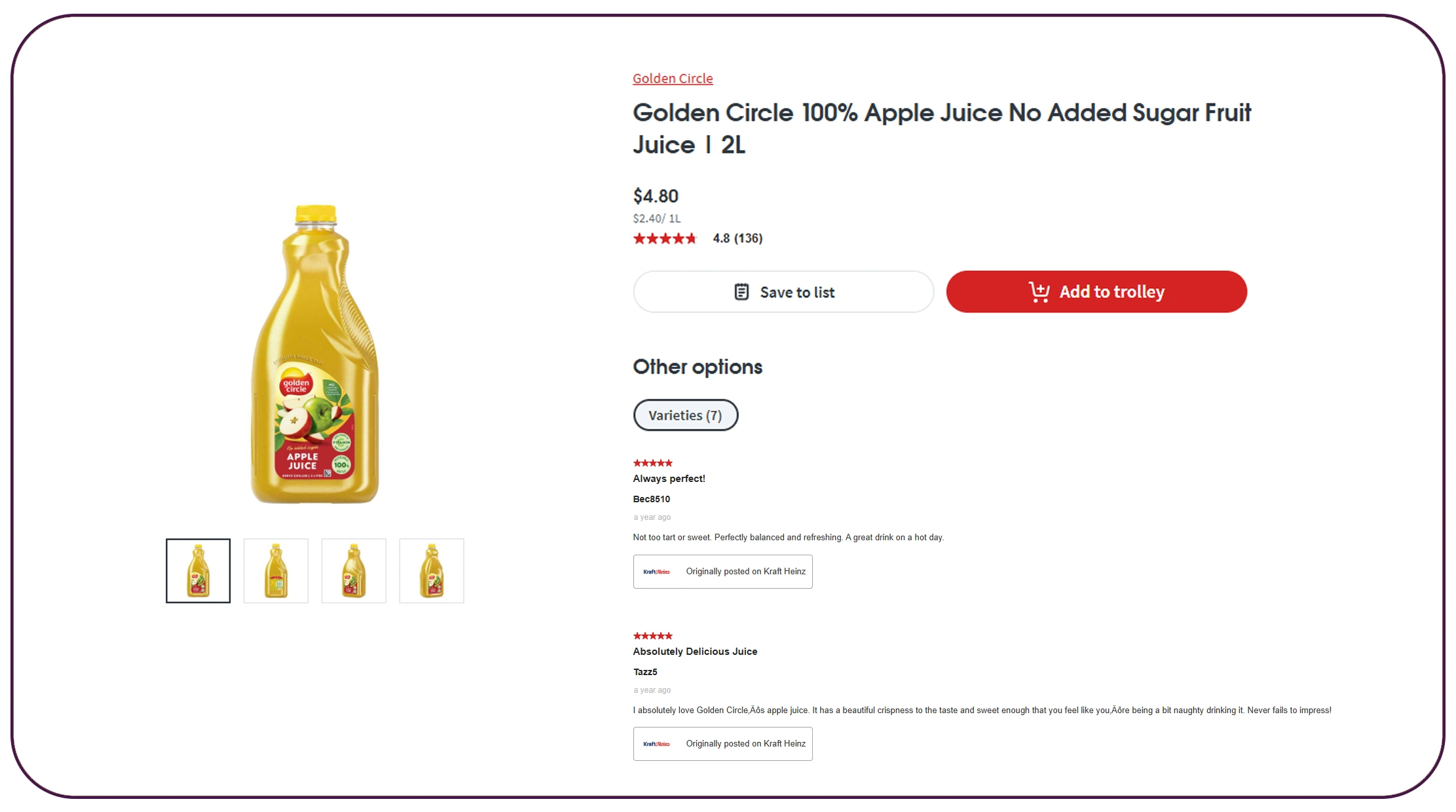Select the first highlighted product thumbnail

(198, 570)
